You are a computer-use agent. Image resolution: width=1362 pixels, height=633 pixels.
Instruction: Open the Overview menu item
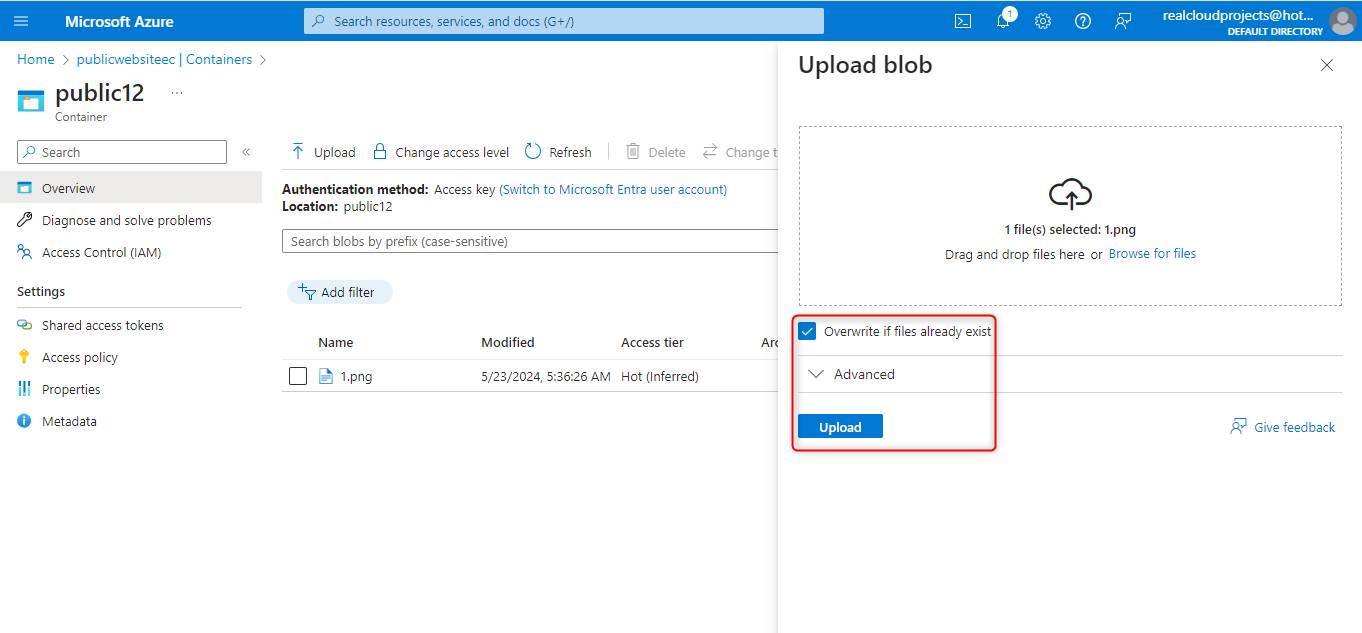point(131,188)
